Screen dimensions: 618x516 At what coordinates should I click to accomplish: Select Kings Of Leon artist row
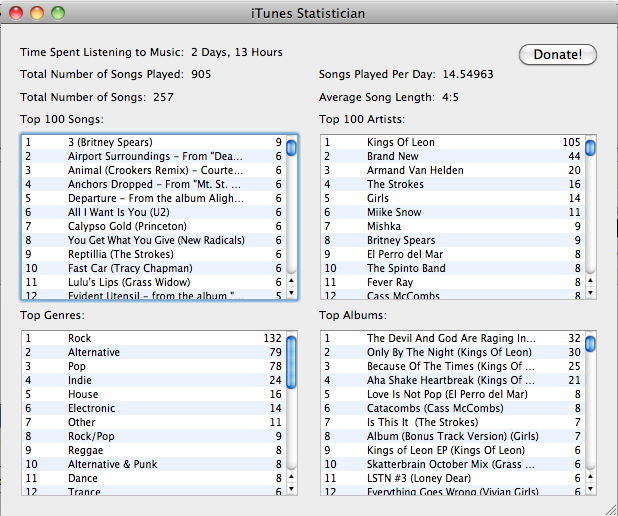pos(453,142)
